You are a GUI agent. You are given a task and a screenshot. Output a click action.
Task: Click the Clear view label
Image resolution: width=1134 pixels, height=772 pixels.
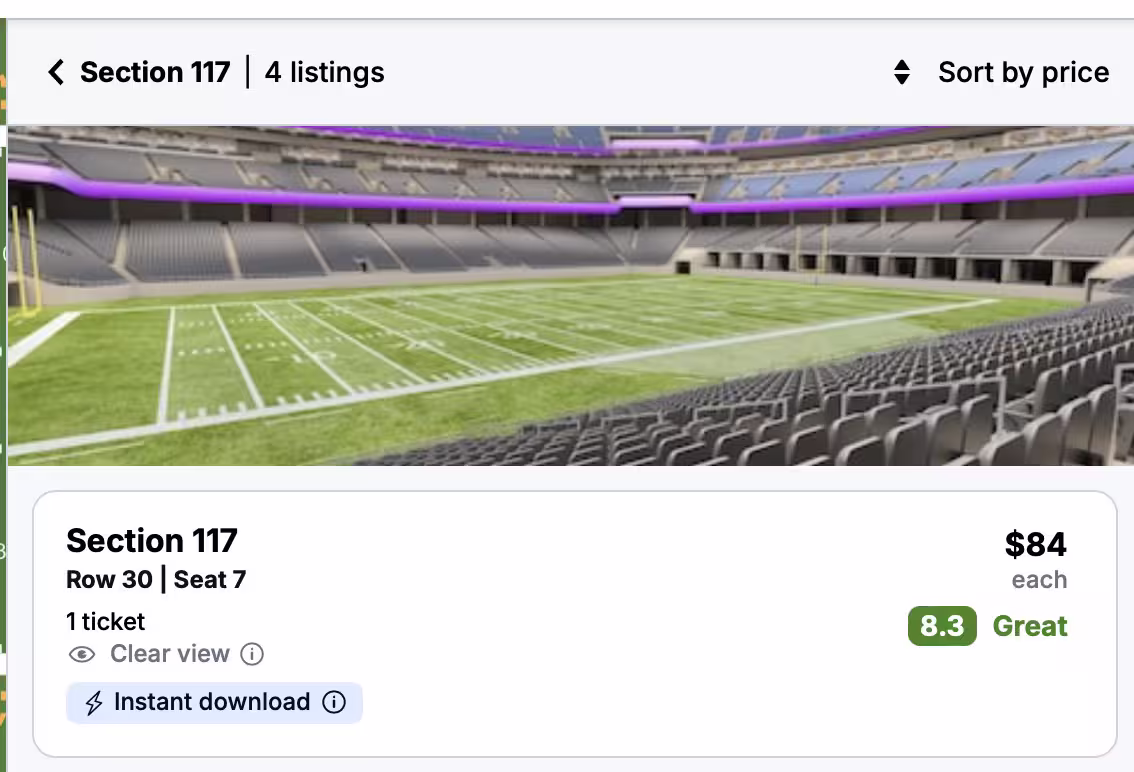[x=170, y=654]
